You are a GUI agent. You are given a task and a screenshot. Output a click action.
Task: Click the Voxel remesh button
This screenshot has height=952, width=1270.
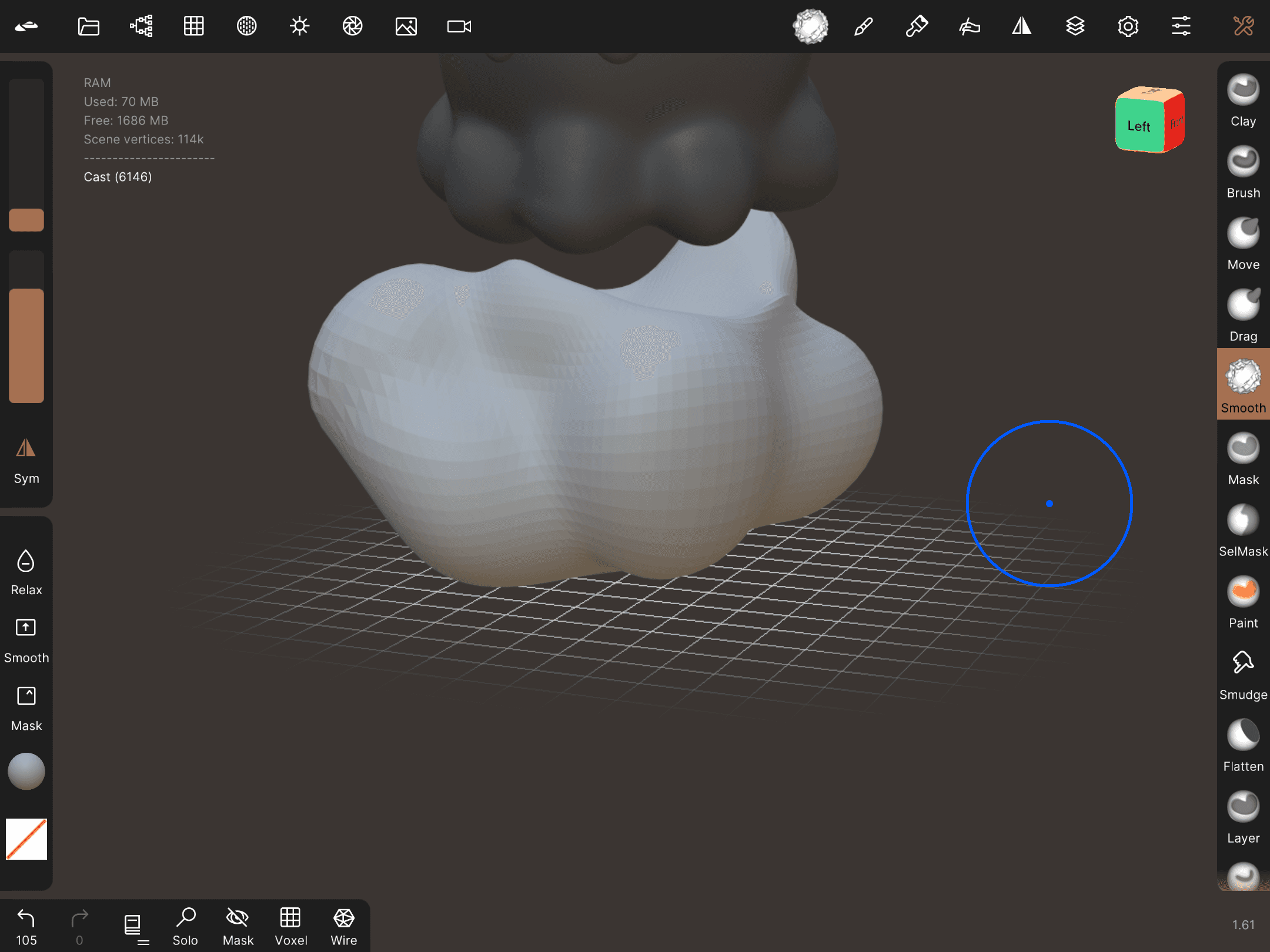click(x=290, y=926)
